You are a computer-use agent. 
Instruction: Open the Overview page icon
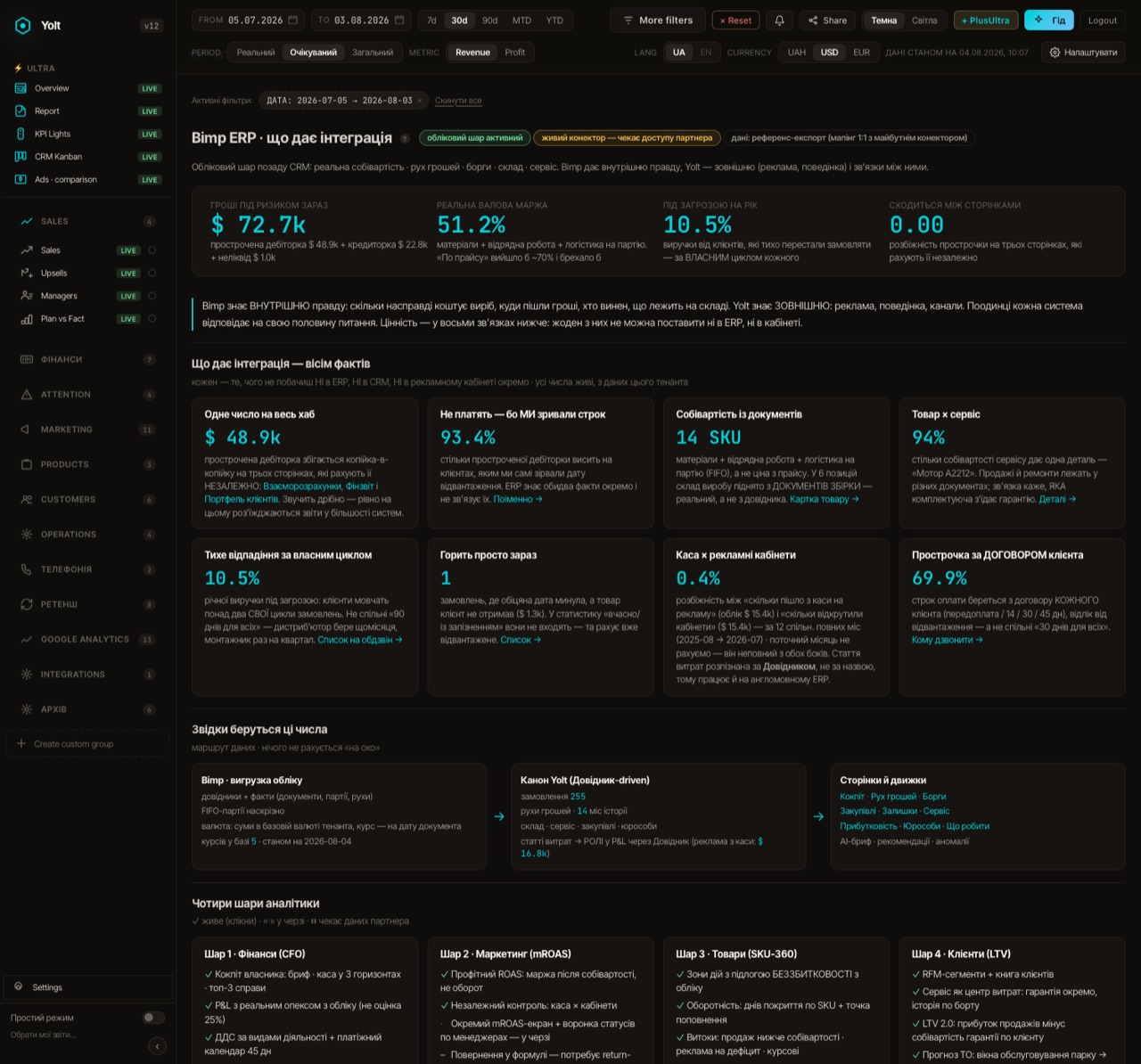tap(21, 88)
